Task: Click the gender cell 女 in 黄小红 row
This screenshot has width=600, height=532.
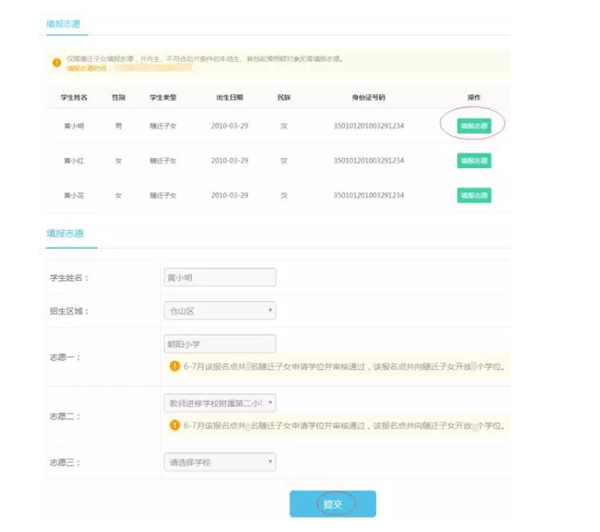Action: point(119,161)
